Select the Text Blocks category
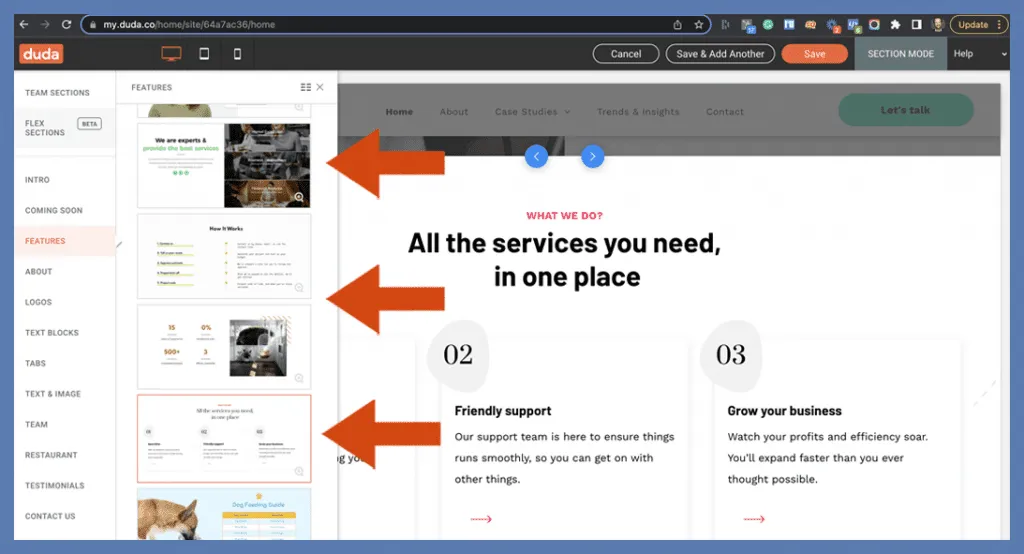The height and width of the screenshot is (554, 1024). (x=52, y=333)
